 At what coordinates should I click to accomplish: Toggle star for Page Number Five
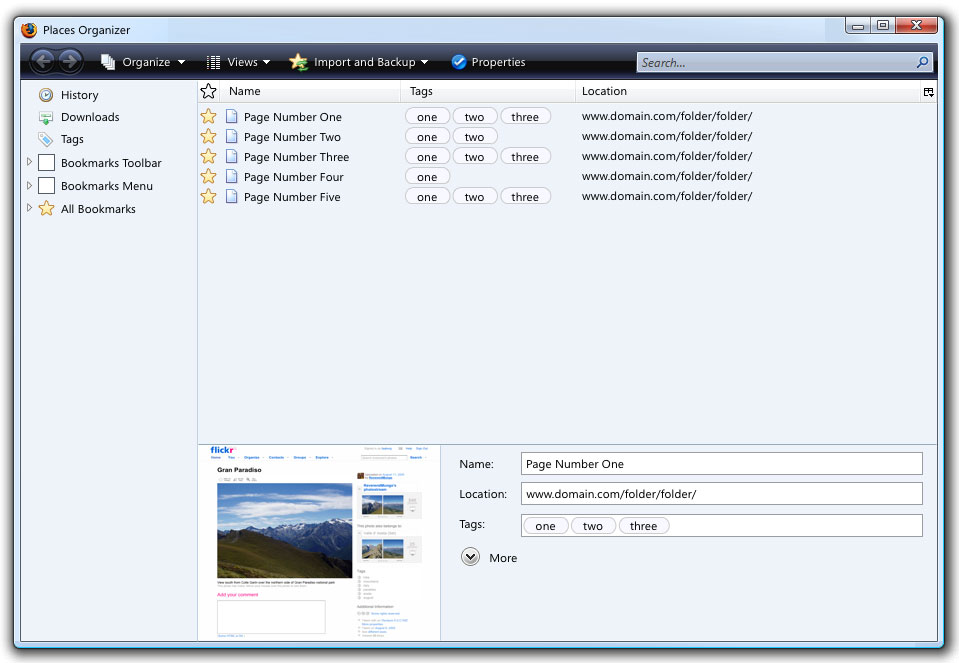(208, 197)
